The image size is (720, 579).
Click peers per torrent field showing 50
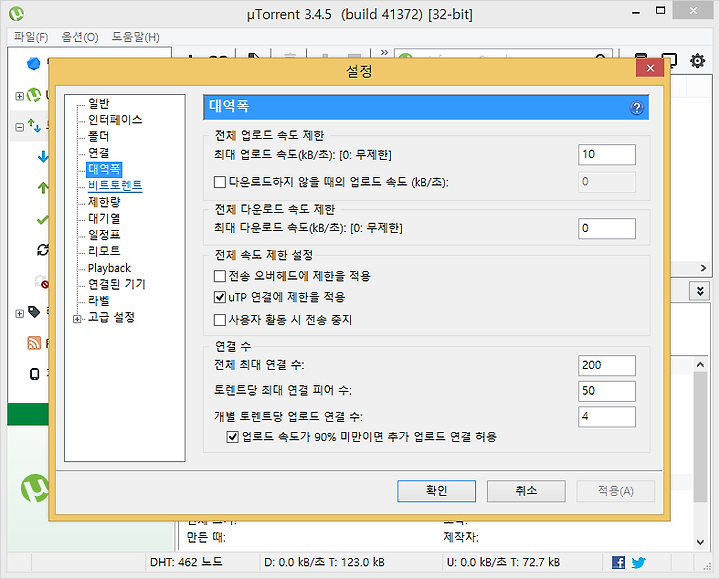click(607, 391)
